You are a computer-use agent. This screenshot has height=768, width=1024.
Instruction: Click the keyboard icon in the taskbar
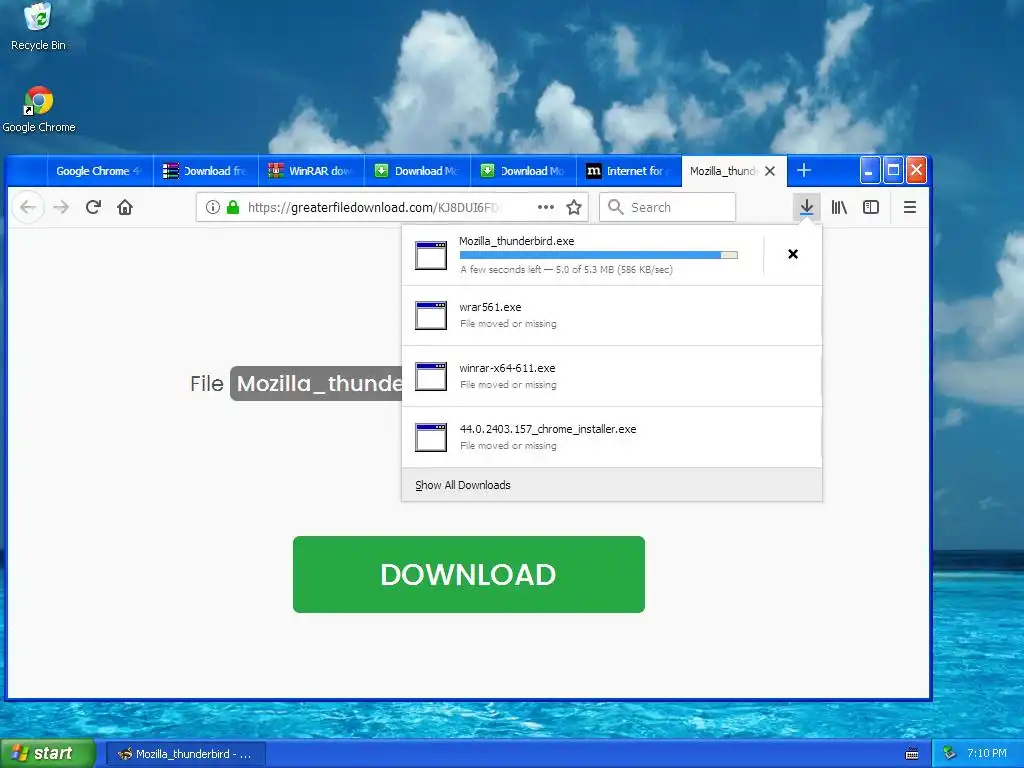pyautogui.click(x=912, y=754)
